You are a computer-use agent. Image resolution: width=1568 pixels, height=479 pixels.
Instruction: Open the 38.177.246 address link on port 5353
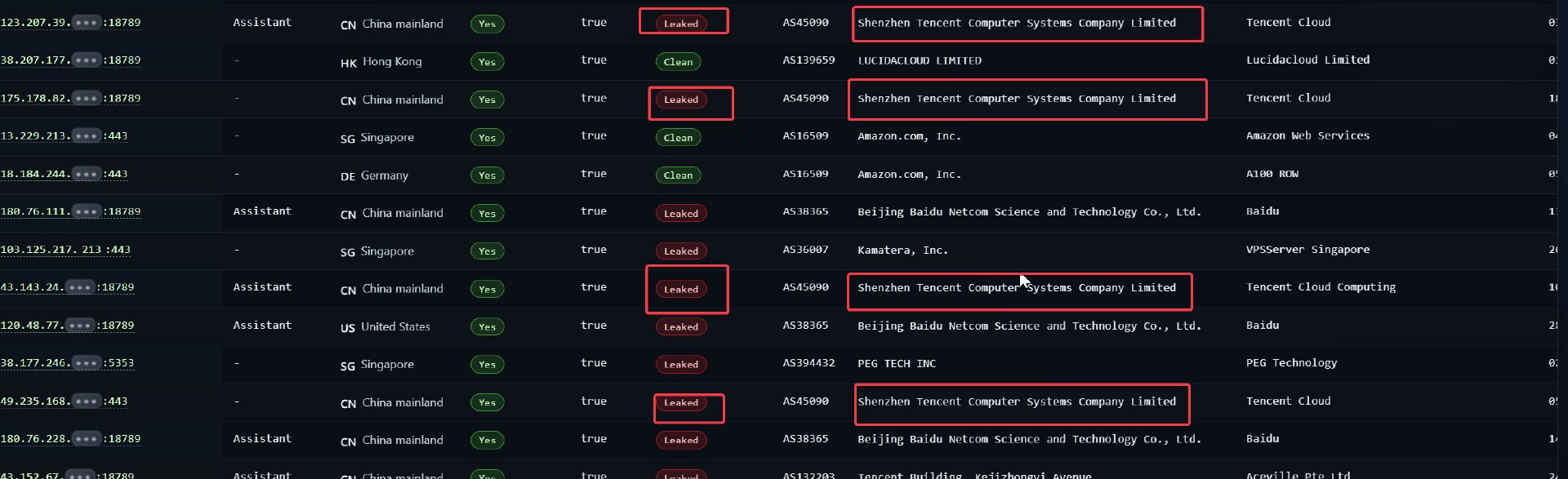[67, 363]
